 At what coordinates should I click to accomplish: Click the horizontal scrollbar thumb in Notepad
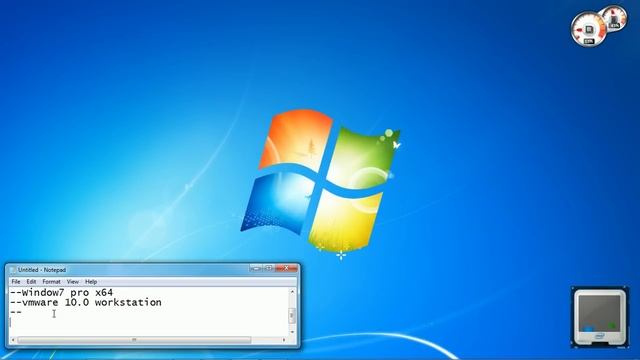(x=134, y=340)
